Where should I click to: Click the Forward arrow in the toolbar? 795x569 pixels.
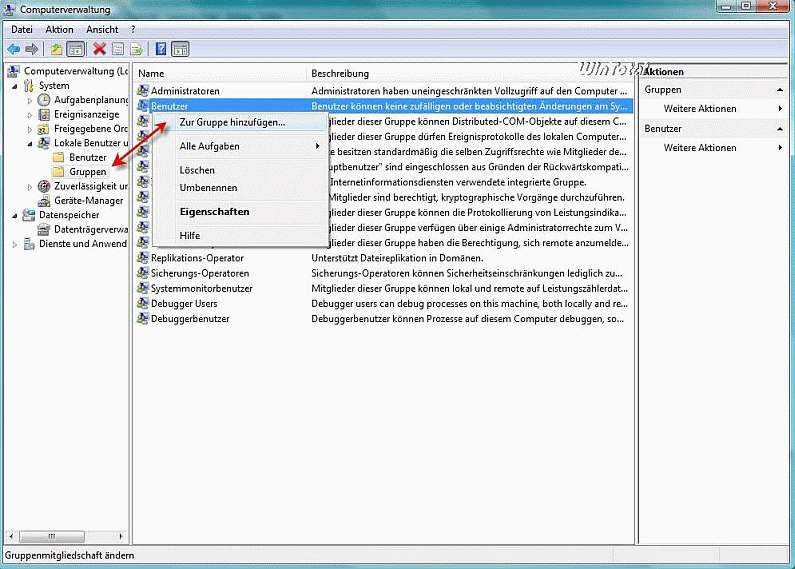[32, 49]
